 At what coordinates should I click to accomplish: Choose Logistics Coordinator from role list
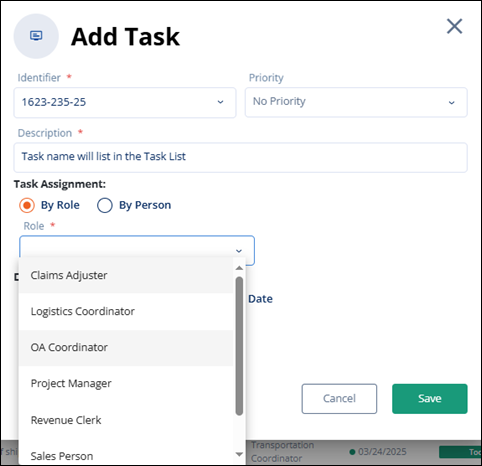point(126,311)
